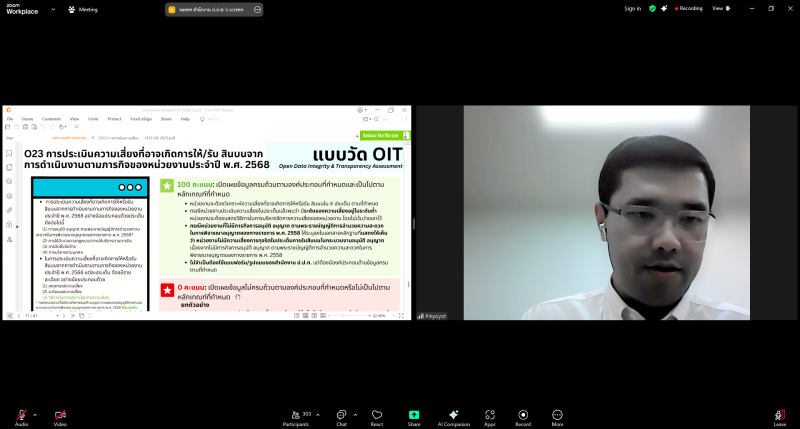The width and height of the screenshot is (800, 429).
Task: Open the Participants panel
Action: 295,414
